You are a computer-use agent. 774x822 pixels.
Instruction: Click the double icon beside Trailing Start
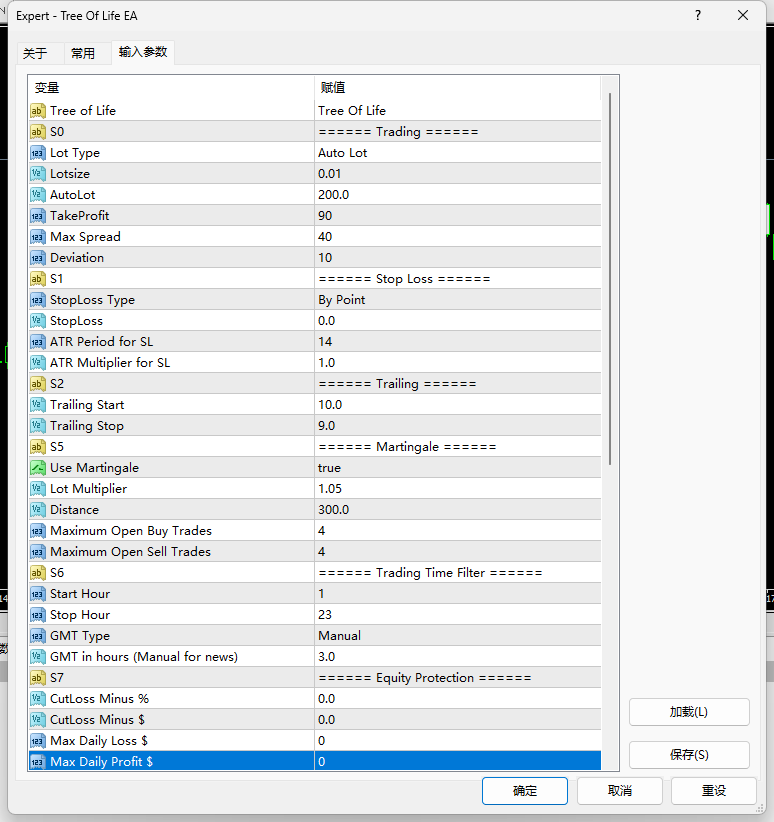click(x=37, y=404)
